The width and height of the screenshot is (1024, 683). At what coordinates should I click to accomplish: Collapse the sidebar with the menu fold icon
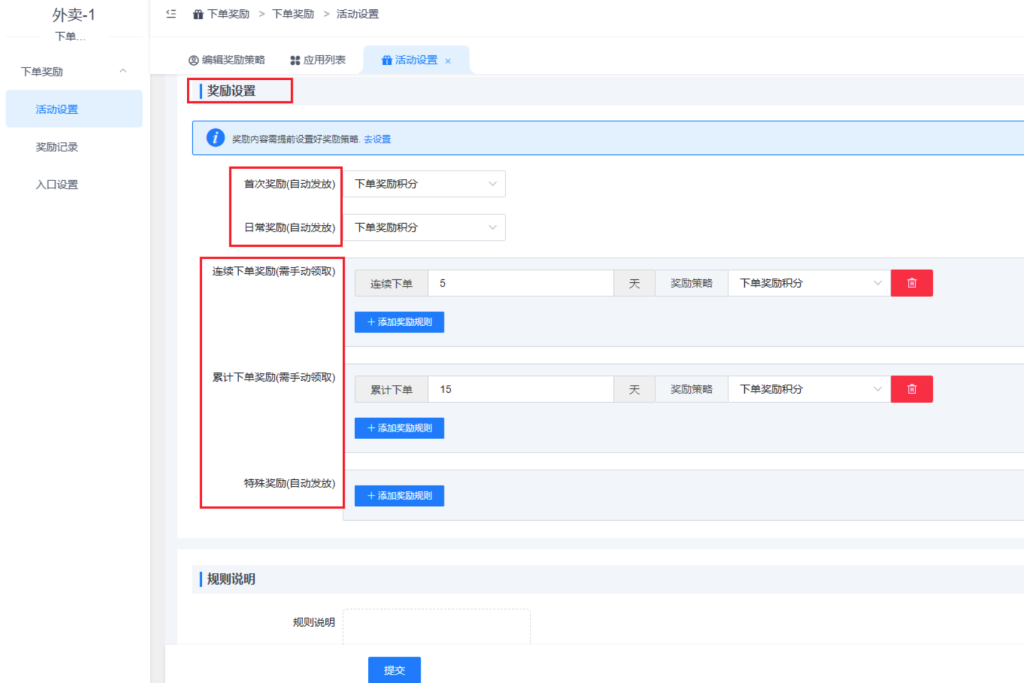pyautogui.click(x=171, y=14)
